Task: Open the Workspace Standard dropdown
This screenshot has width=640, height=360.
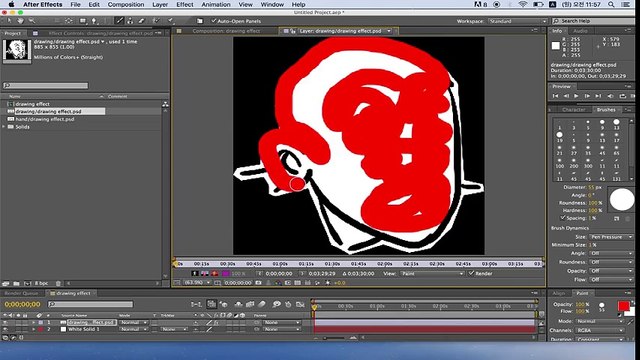Action: click(x=517, y=21)
